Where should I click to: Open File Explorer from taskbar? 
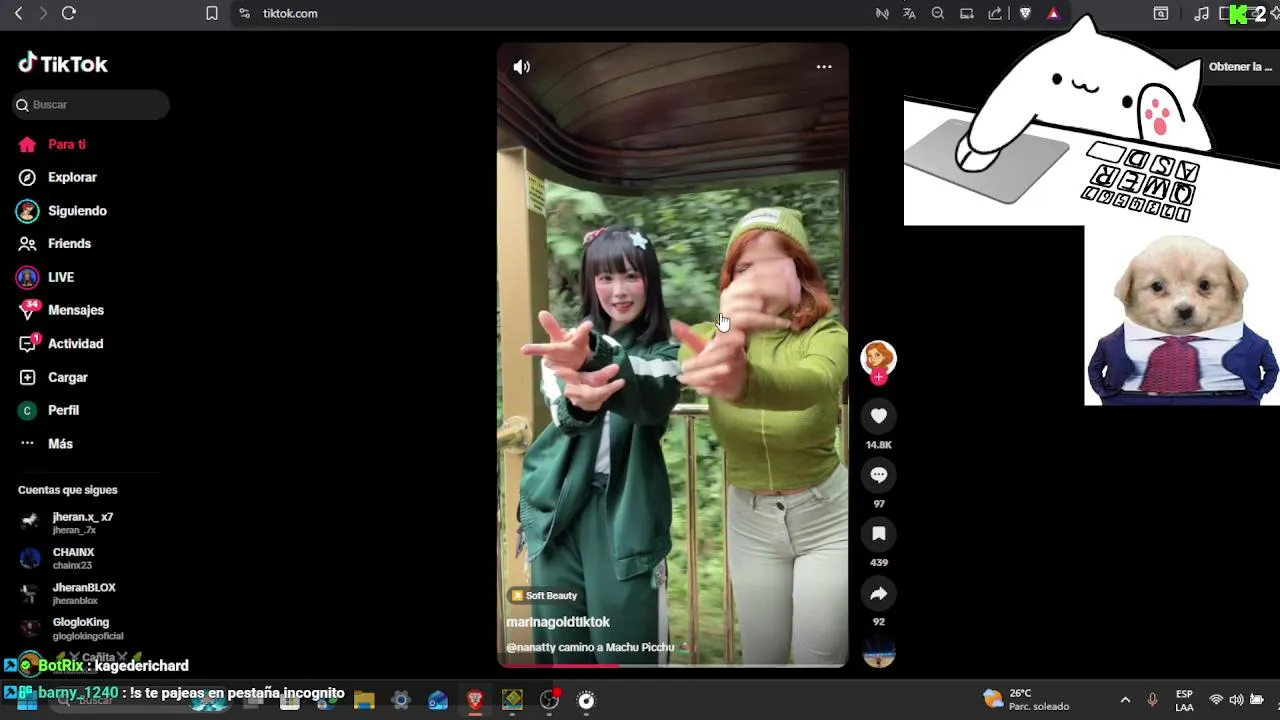pyautogui.click(x=364, y=701)
